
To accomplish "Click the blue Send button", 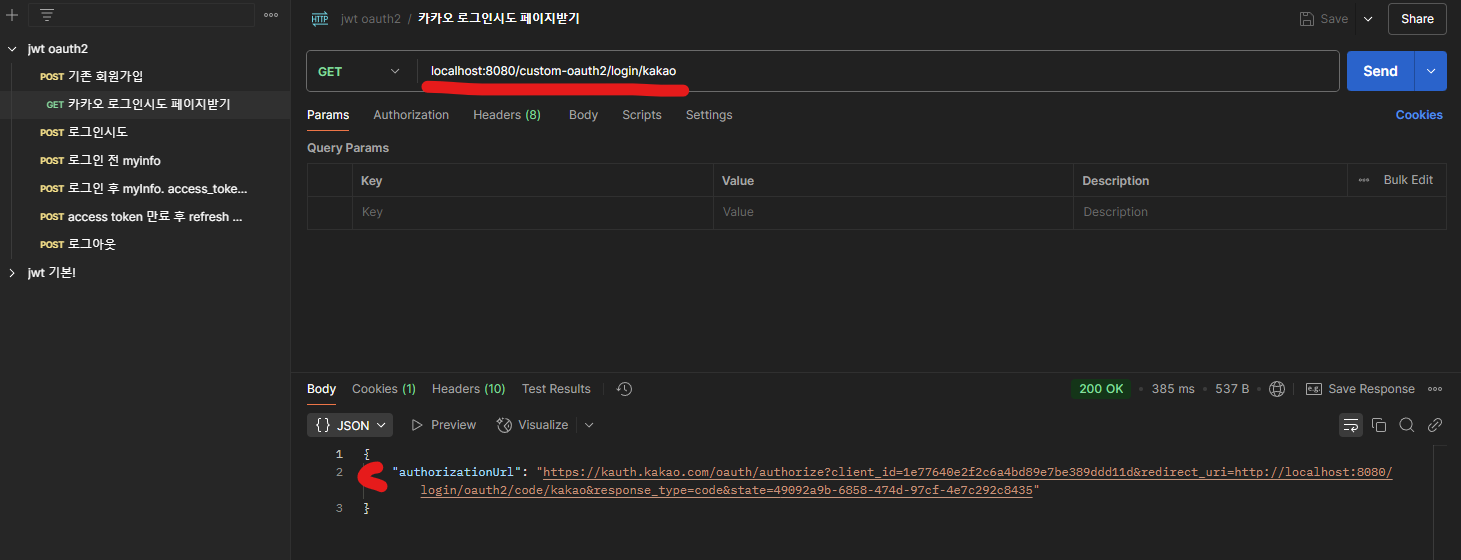I will point(1380,71).
